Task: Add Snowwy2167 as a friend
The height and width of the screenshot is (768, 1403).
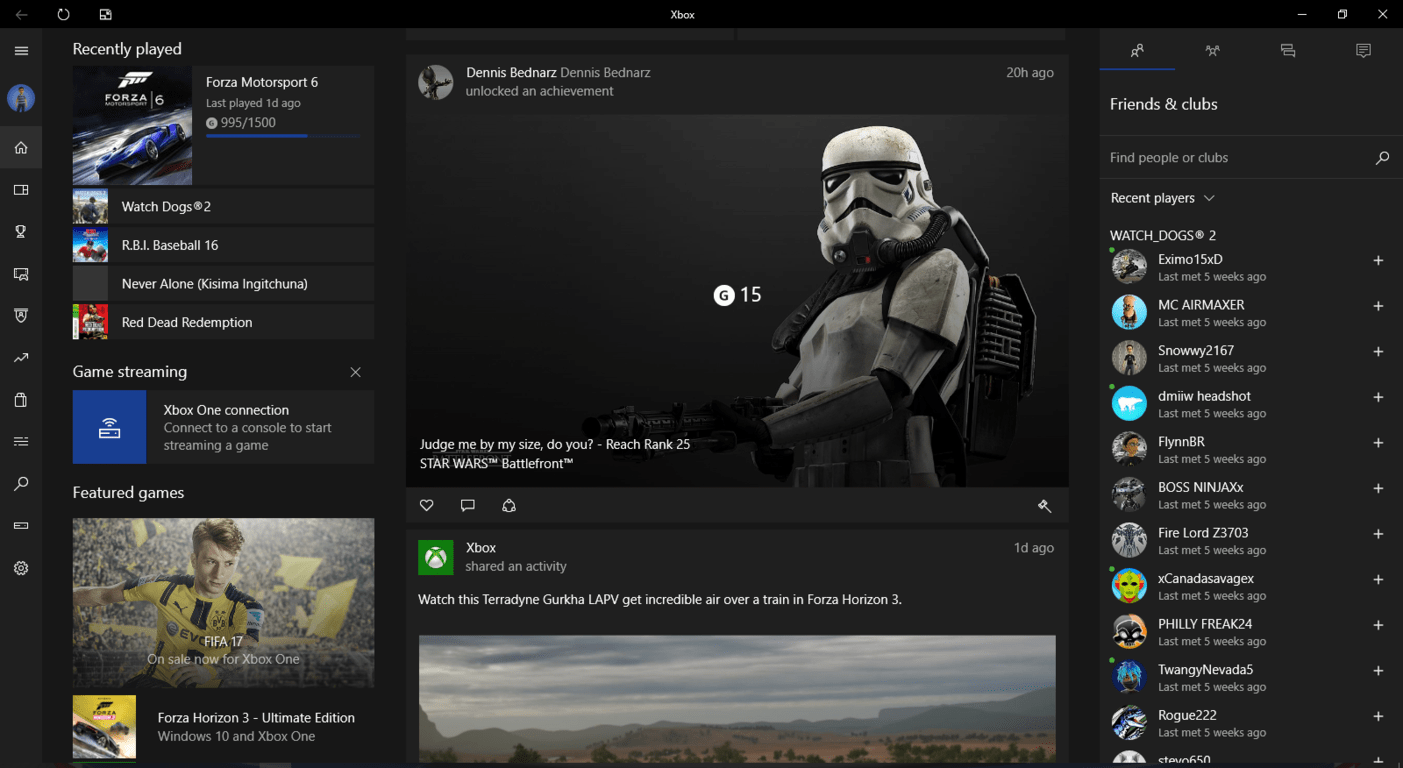Action: [1378, 352]
